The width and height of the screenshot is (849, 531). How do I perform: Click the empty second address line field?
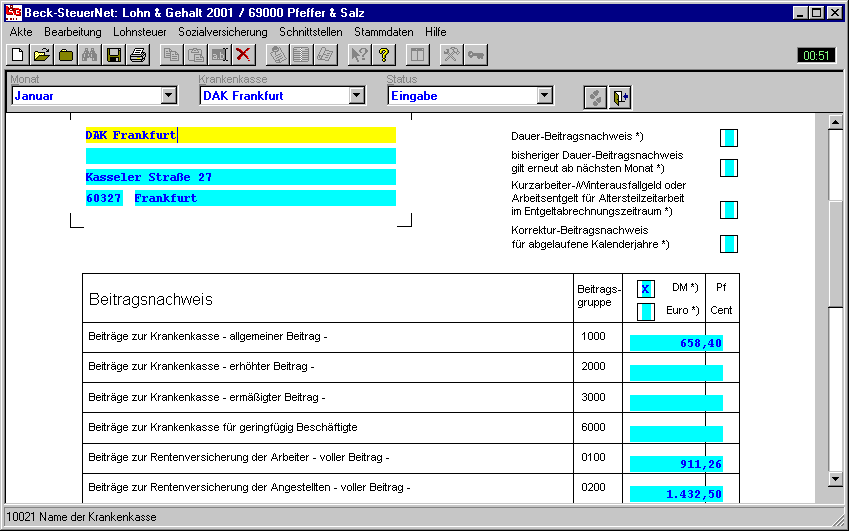click(240, 156)
